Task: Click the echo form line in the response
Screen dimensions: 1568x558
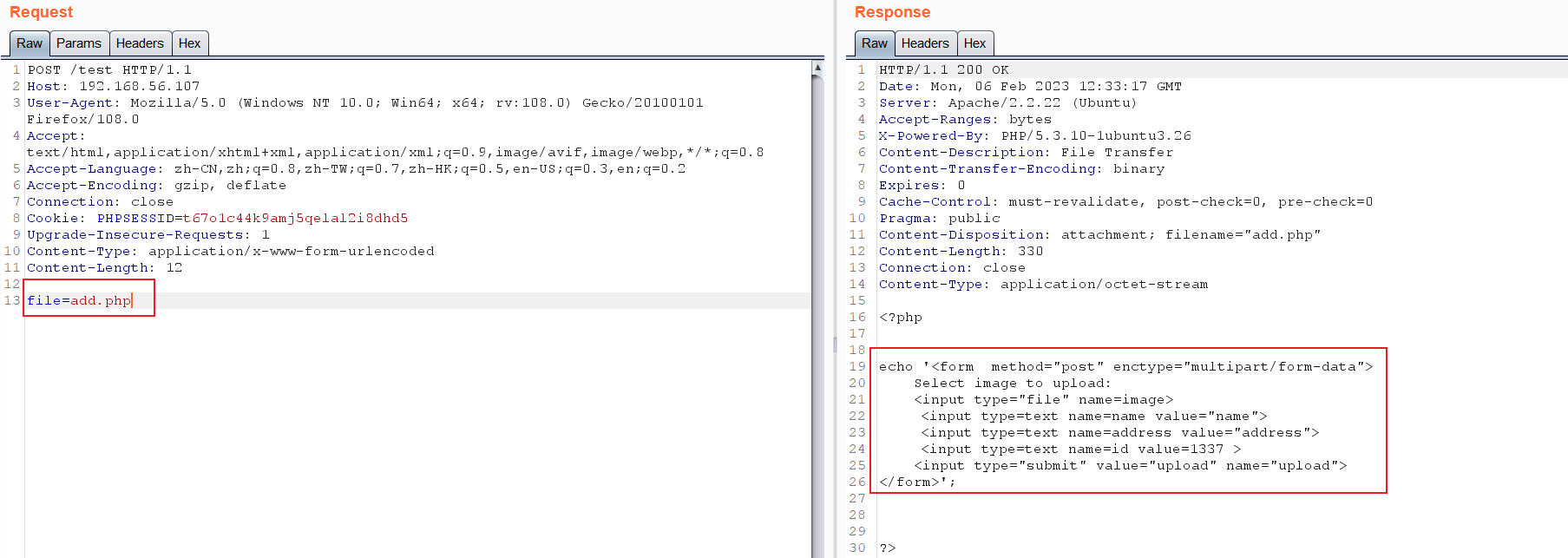Action: [1125, 366]
